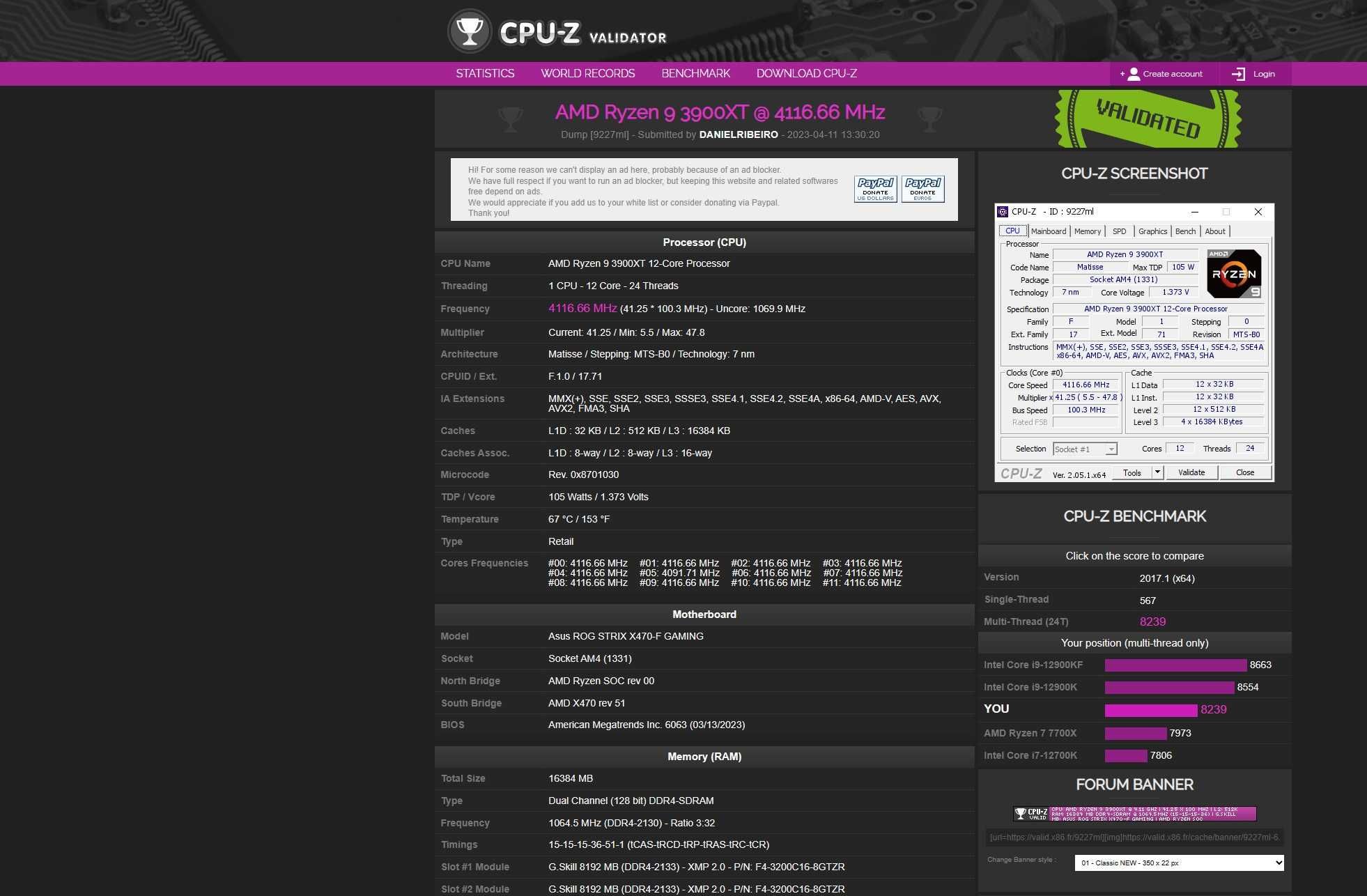Select the About tab in CPU-Z screenshot
1367x896 pixels.
1215,231
